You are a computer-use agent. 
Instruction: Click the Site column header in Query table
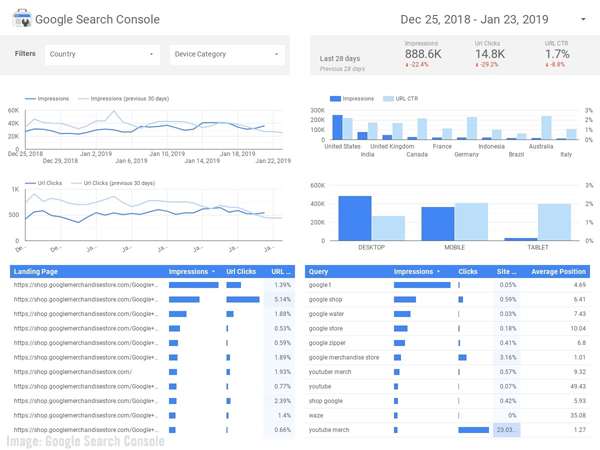(506, 272)
